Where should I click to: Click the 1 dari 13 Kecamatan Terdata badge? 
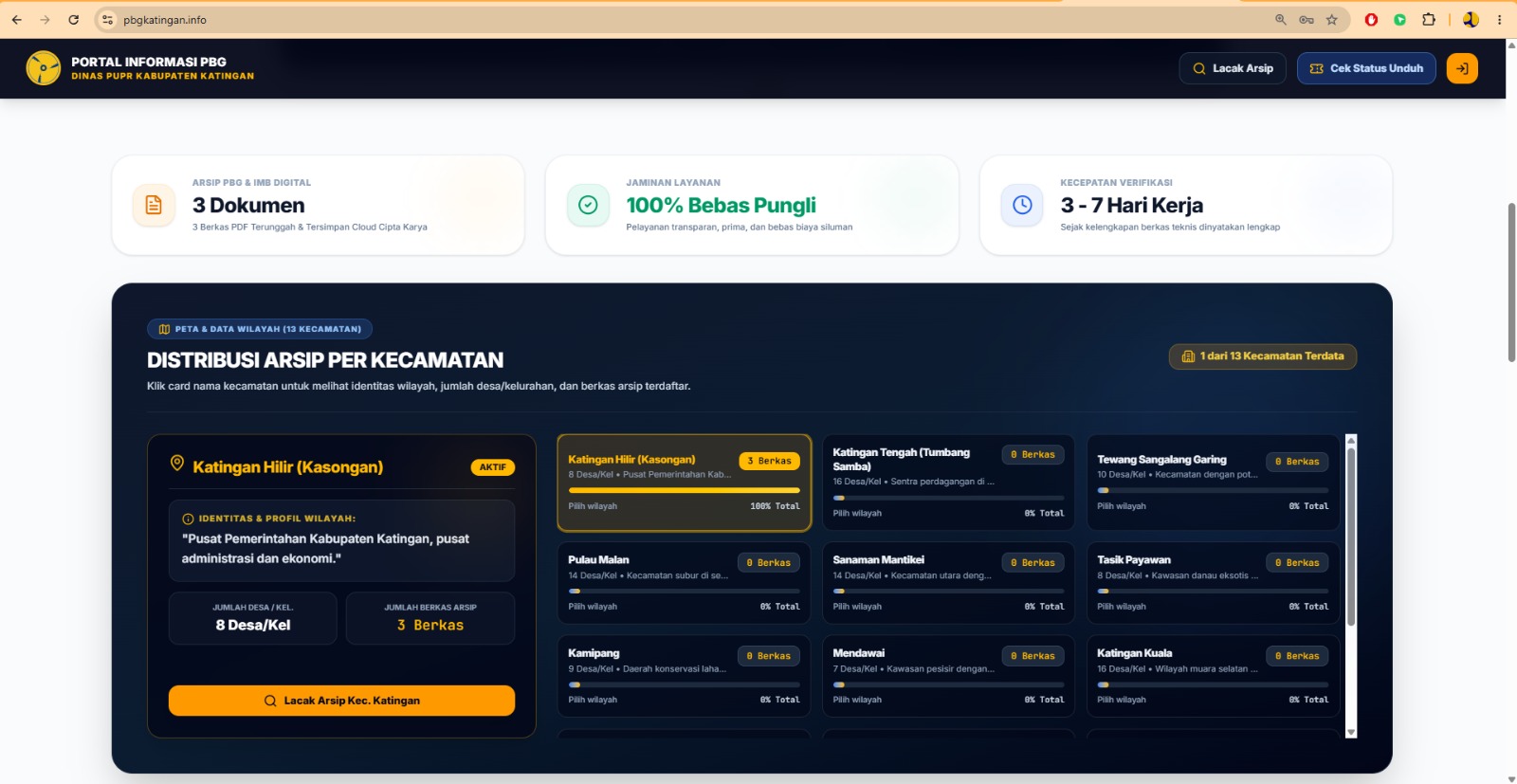[x=1263, y=356]
